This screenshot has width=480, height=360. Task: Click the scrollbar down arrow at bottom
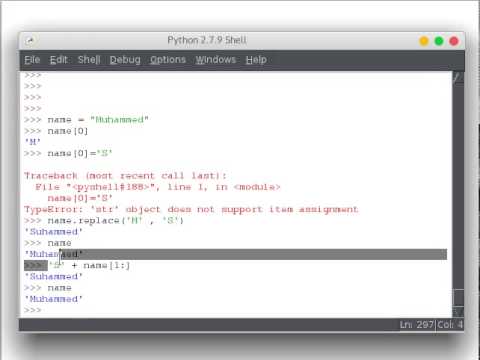tap(458, 312)
